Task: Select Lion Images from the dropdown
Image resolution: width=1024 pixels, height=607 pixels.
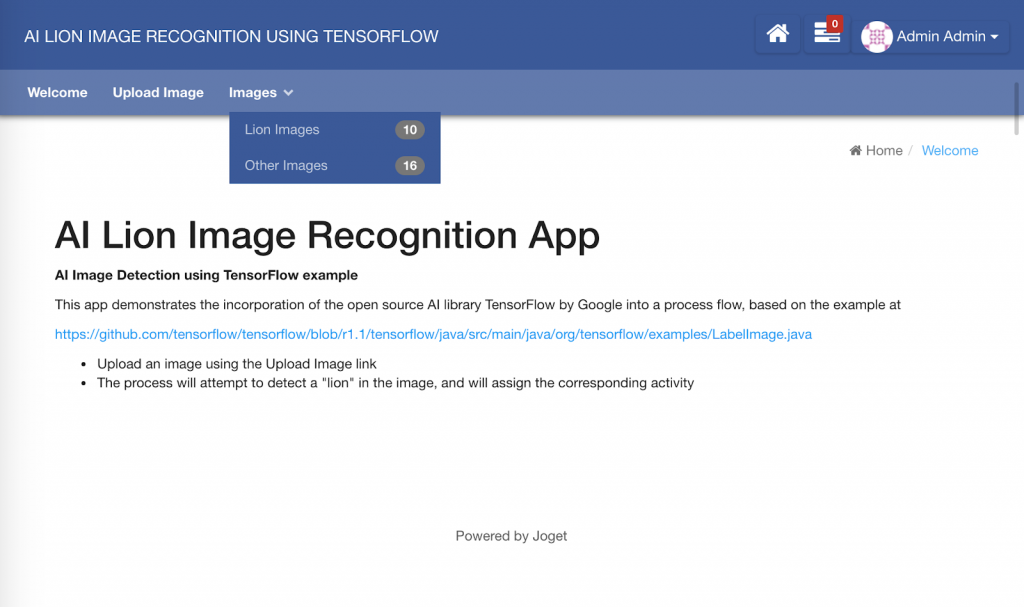Action: [334, 129]
